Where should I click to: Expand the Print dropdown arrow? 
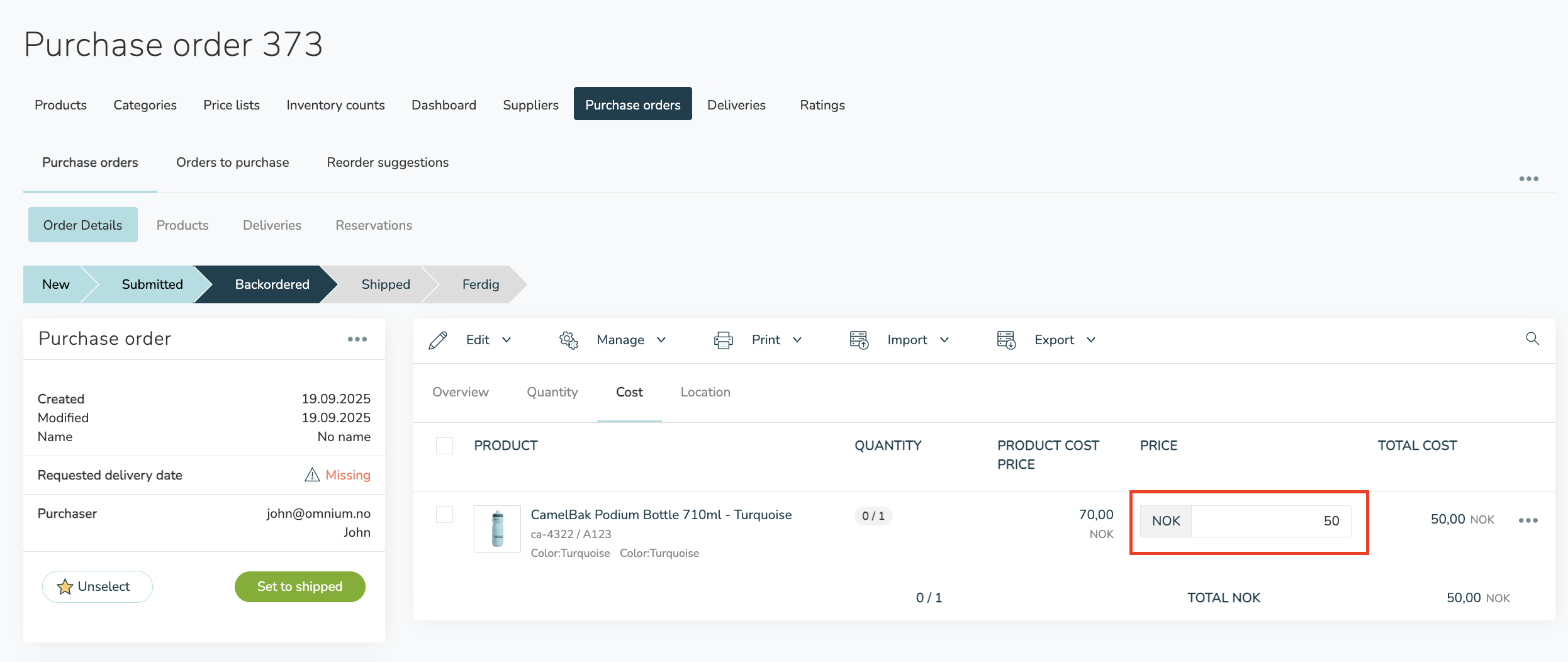(797, 340)
